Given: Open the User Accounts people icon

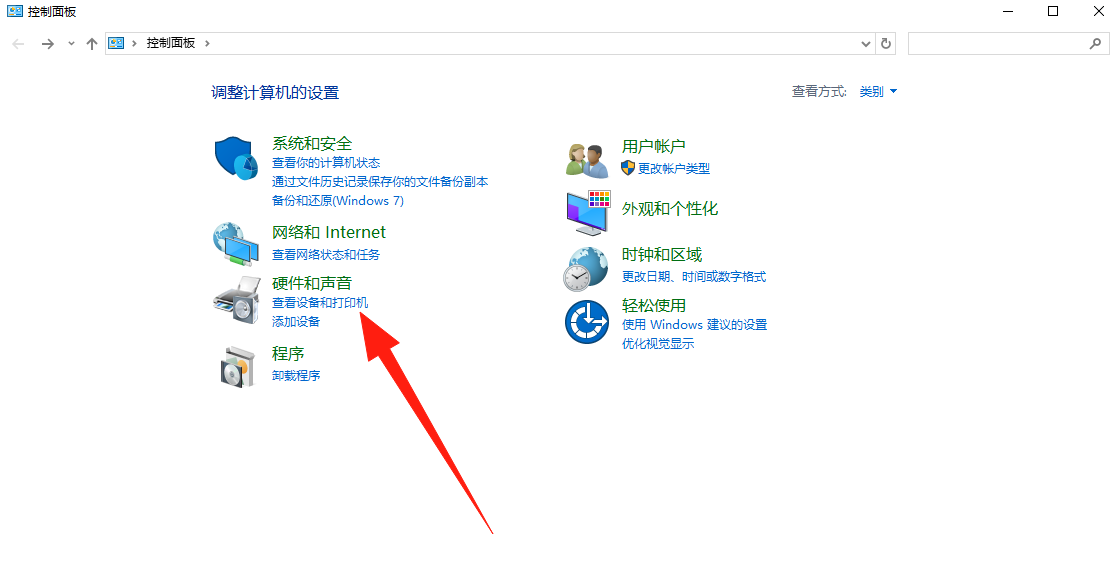Looking at the screenshot, I should [x=587, y=160].
